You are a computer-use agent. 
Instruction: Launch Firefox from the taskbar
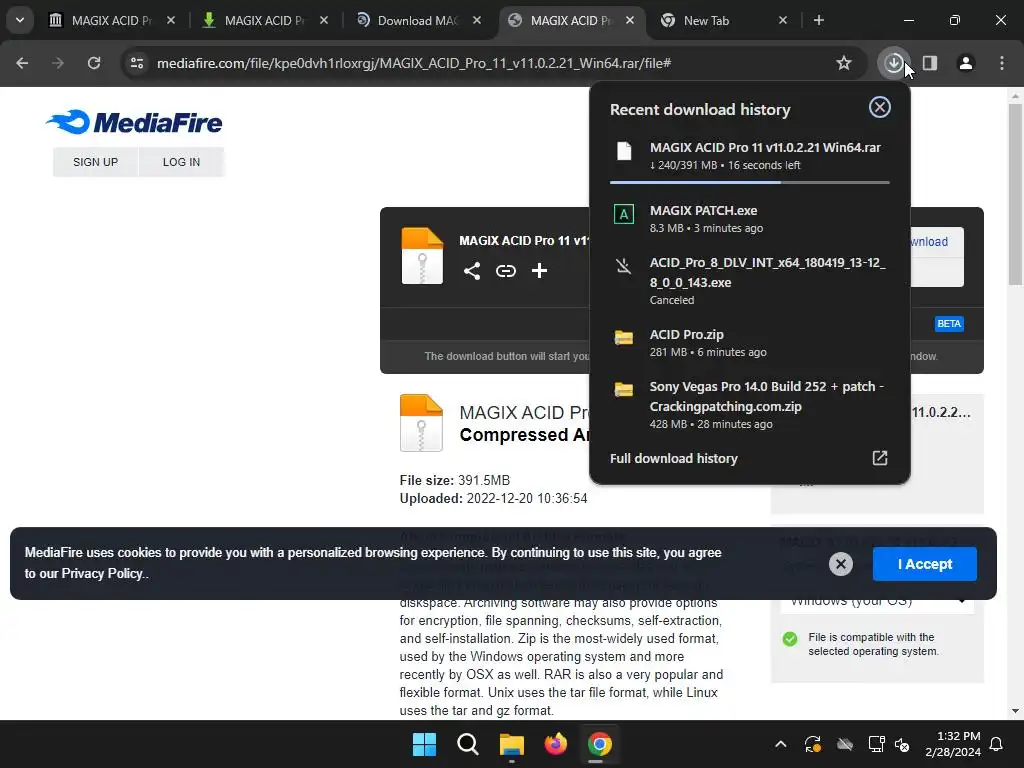tap(555, 744)
